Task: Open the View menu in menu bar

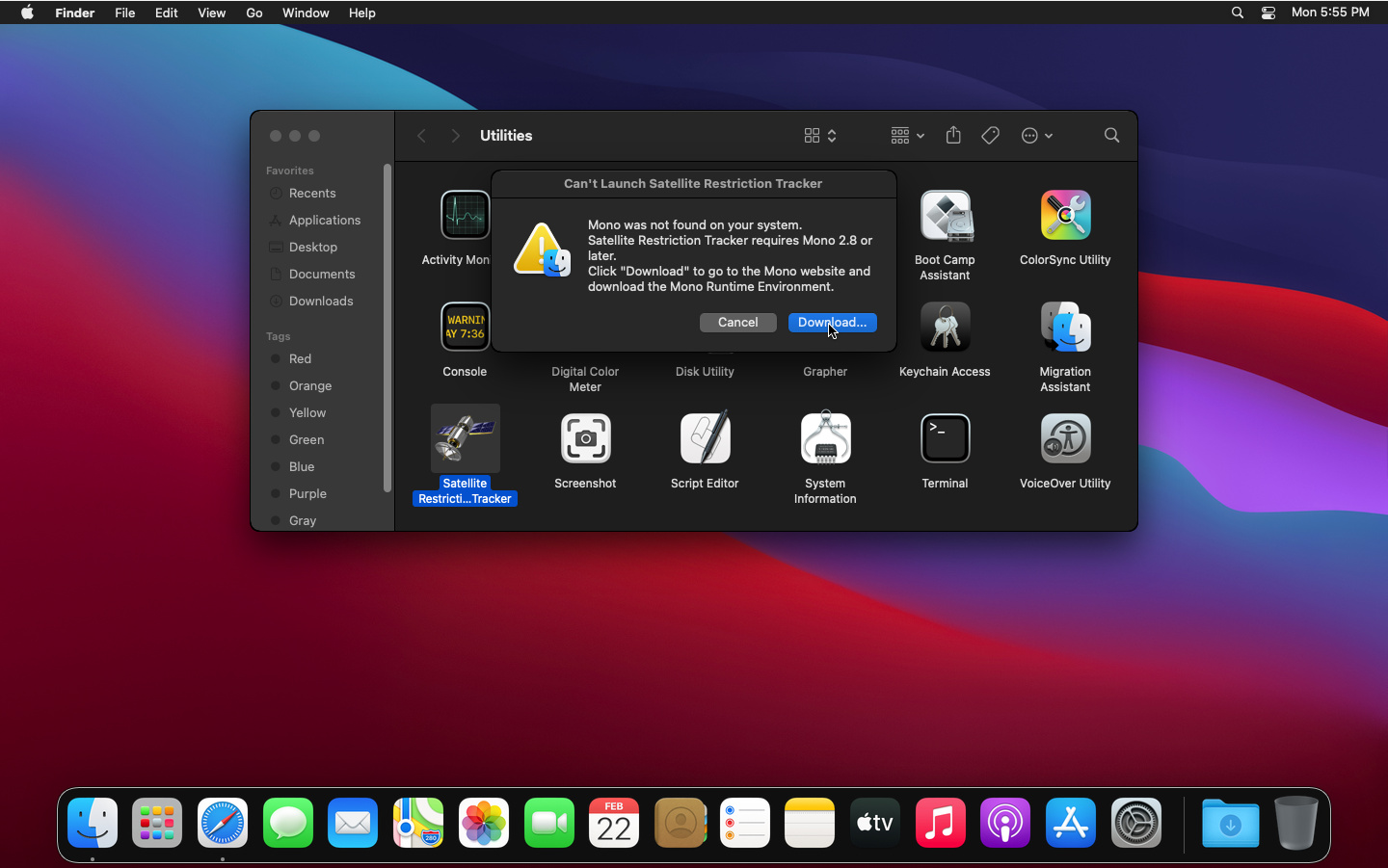Action: pyautogui.click(x=211, y=13)
